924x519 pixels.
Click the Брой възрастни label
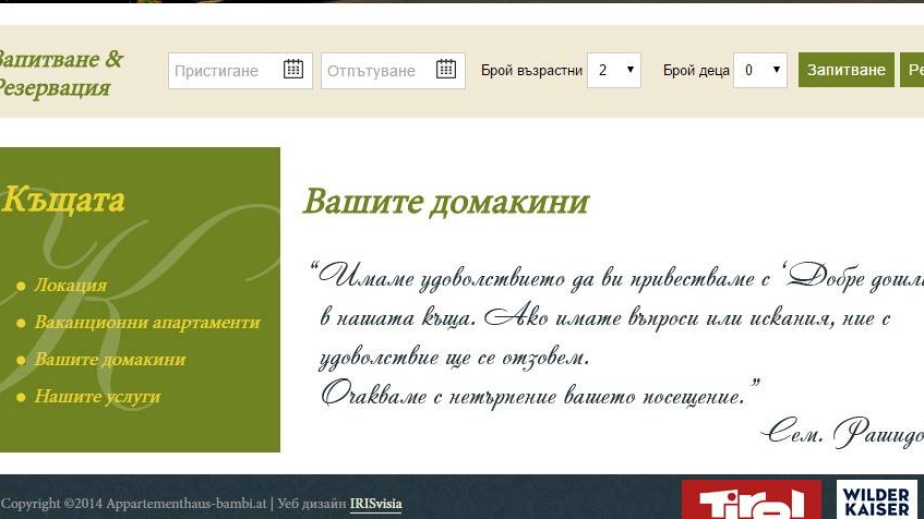(531, 71)
